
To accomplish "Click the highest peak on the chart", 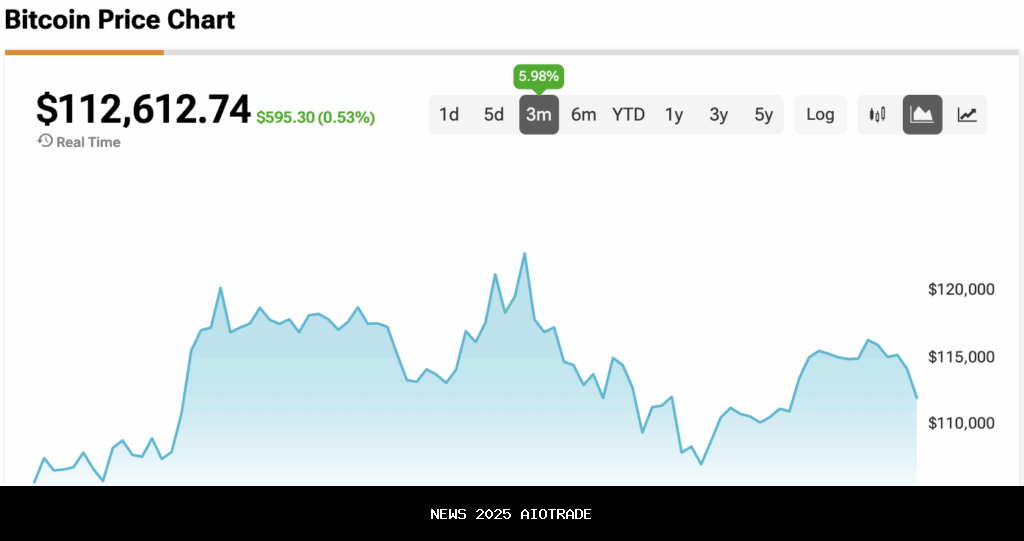I will (525, 254).
